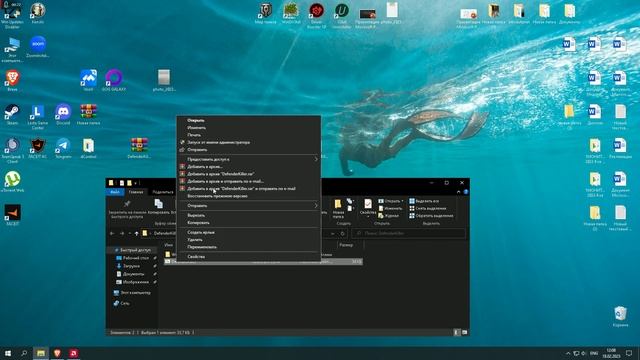Open Brave from the taskbar
This screenshot has height=360, width=640.
coord(57,353)
